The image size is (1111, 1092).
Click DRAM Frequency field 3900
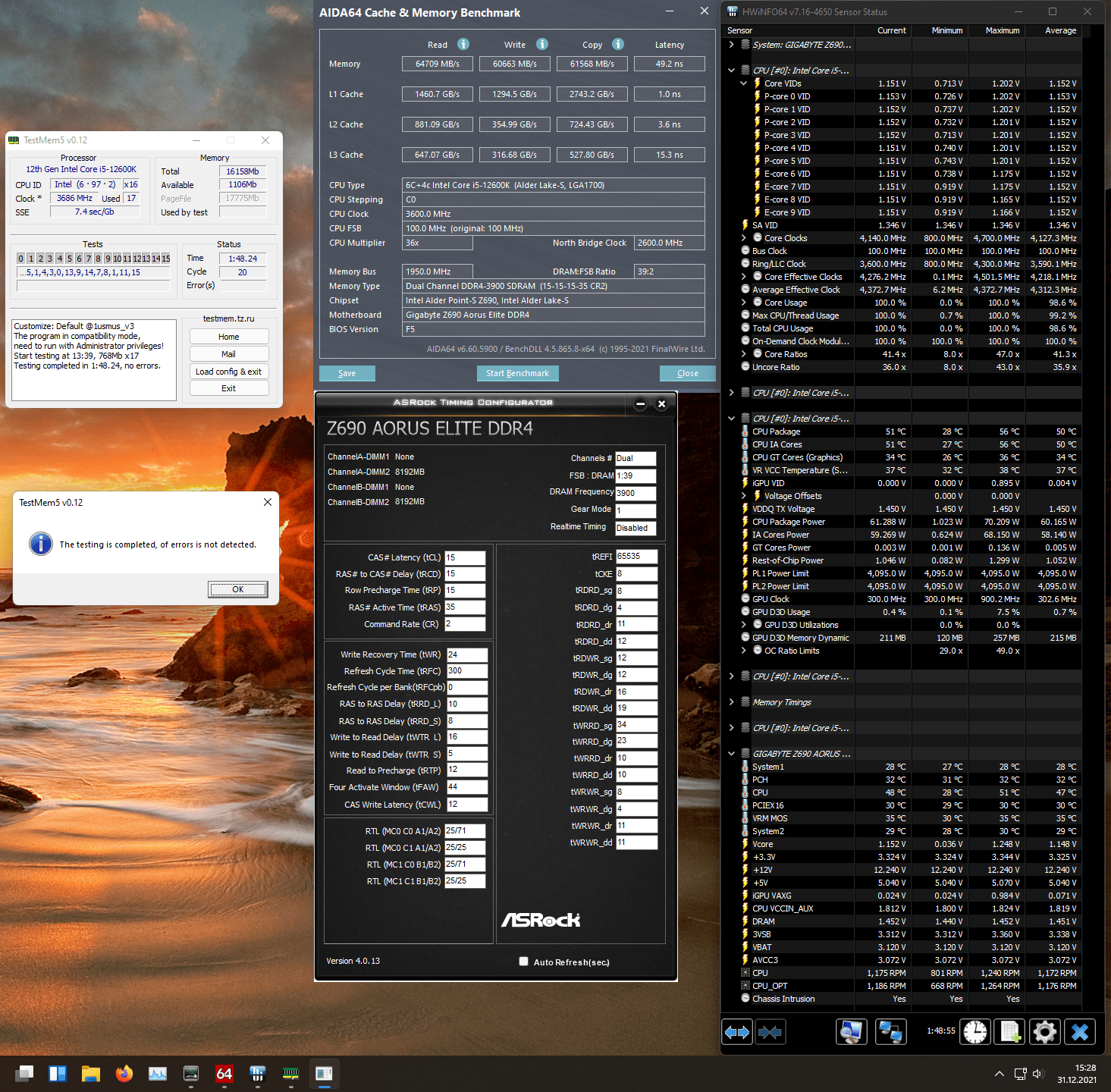[x=636, y=493]
